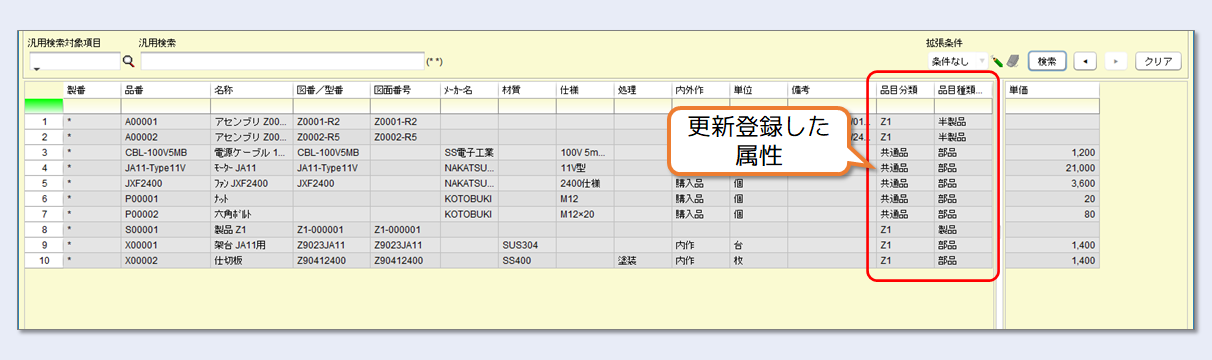Click the green top-left grid corner cell
This screenshot has width=1212, height=360.
point(44,105)
